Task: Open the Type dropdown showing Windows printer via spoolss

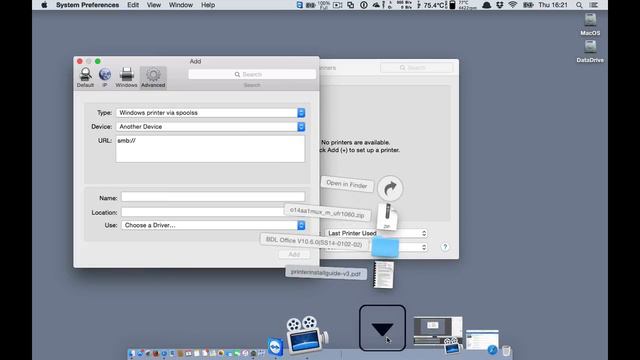Action: click(x=210, y=113)
